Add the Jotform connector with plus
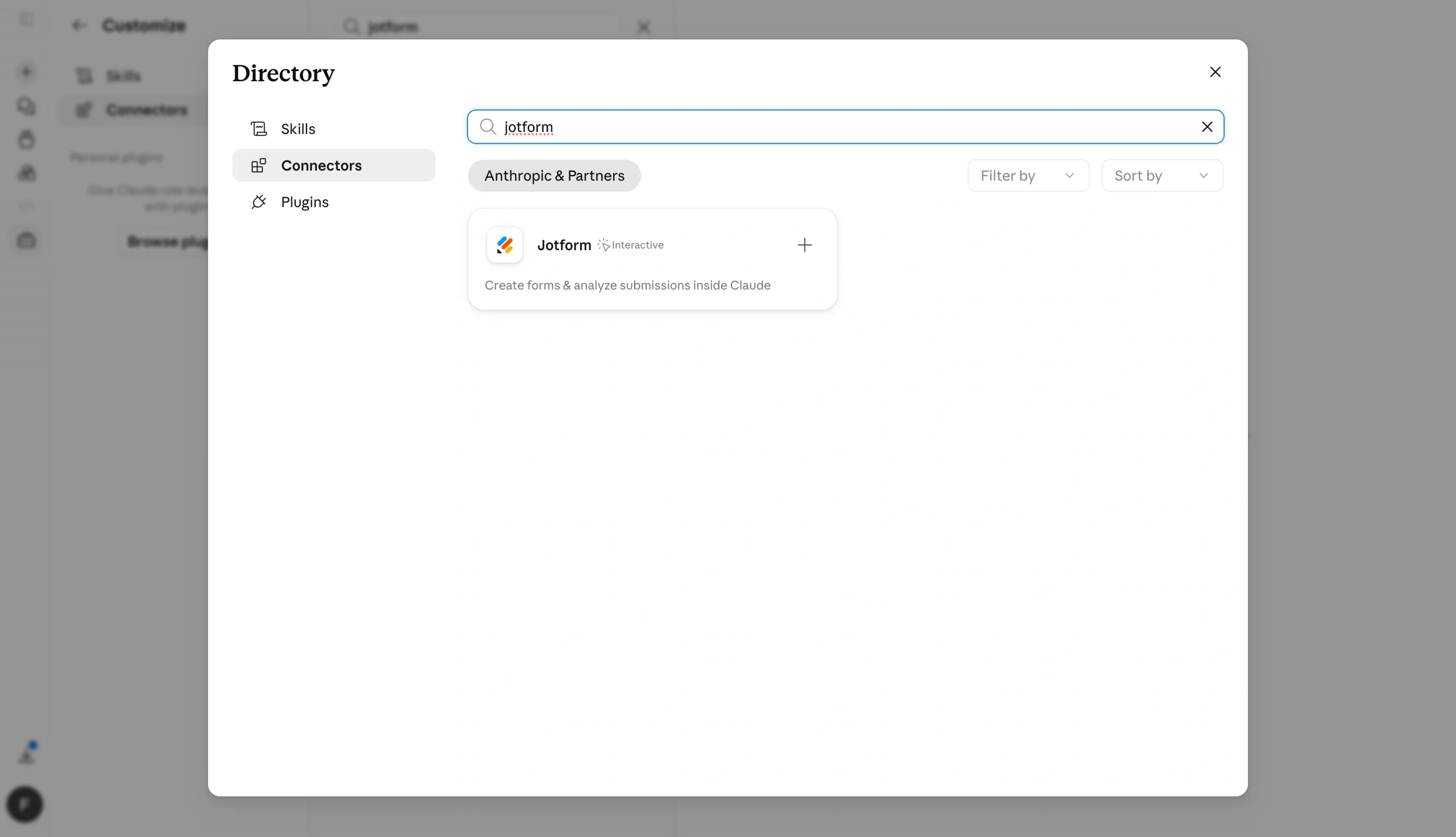The width and height of the screenshot is (1456, 837). click(x=805, y=245)
